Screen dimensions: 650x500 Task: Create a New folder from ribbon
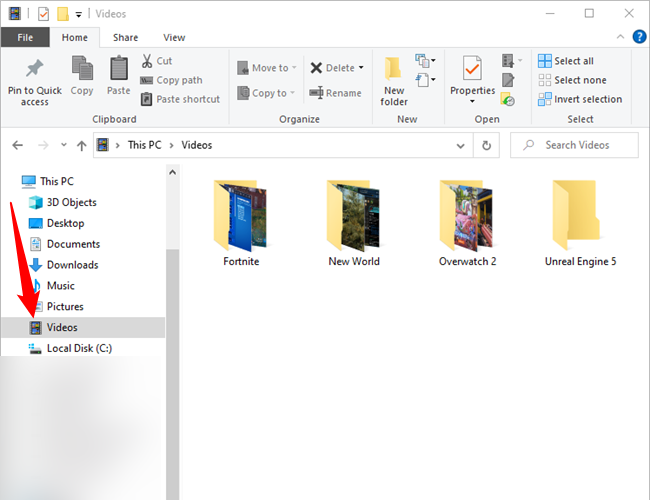coord(393,82)
